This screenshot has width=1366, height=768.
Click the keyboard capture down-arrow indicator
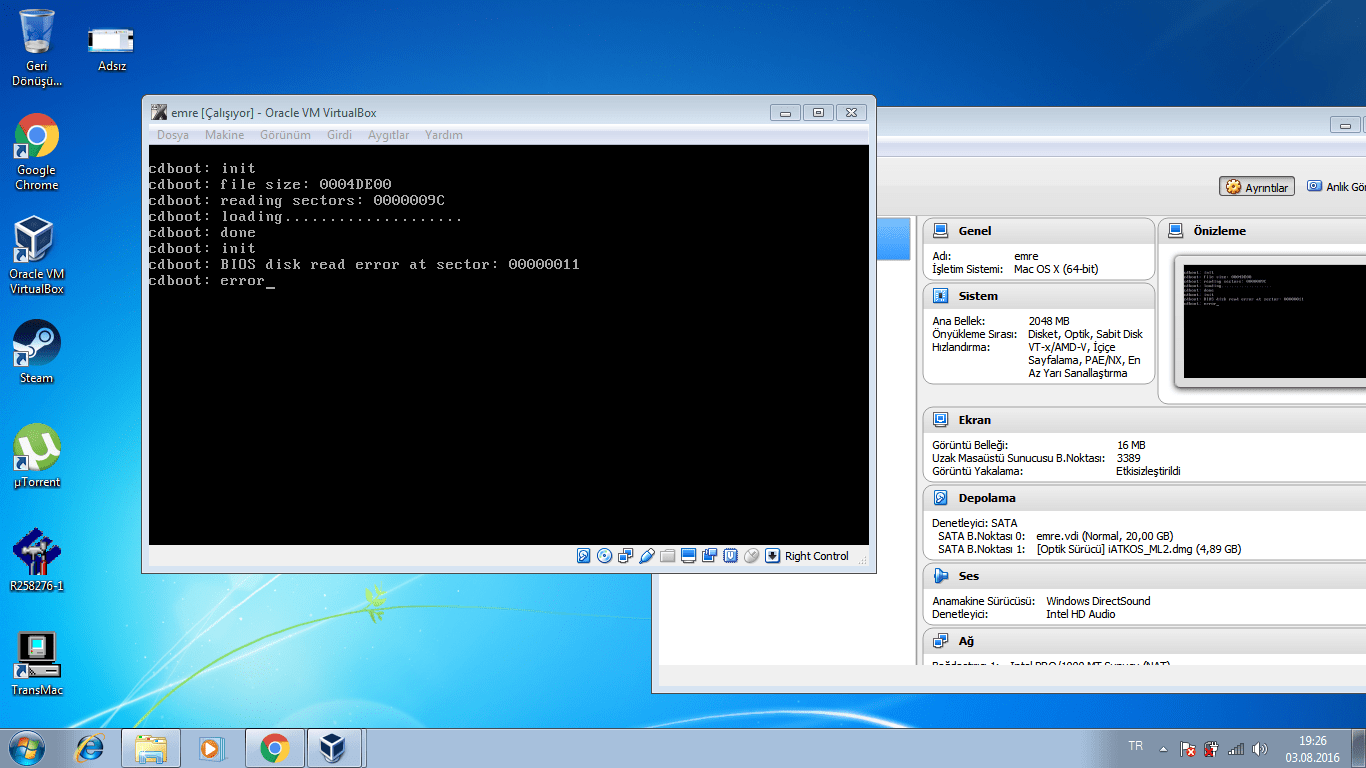click(772, 556)
